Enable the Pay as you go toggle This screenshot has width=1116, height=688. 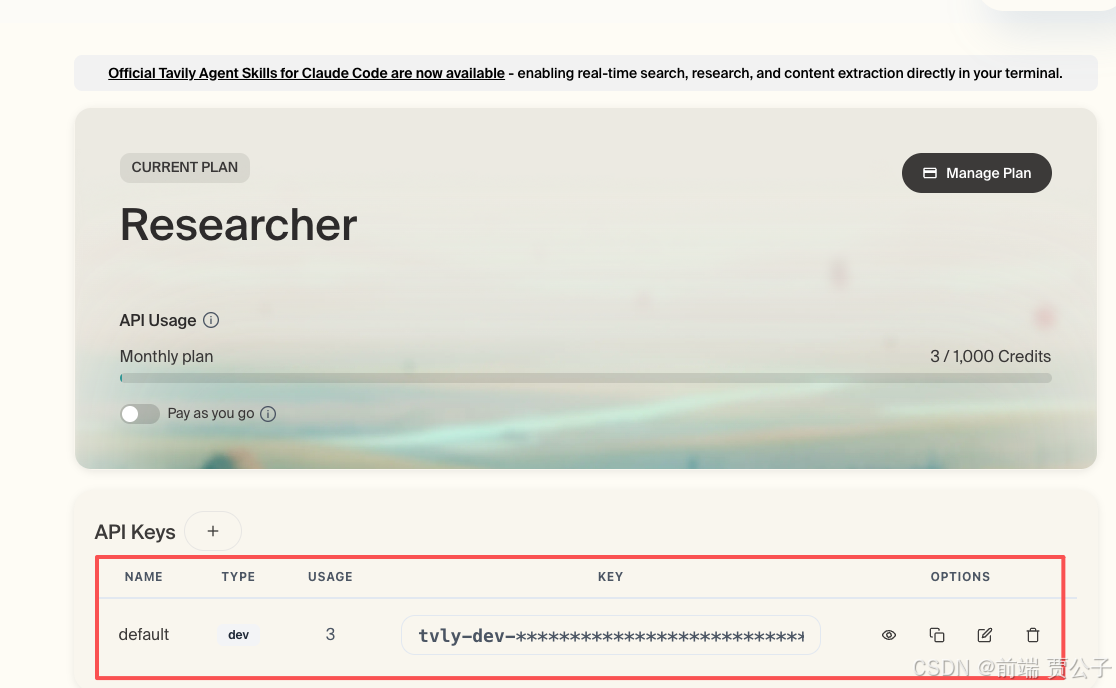tap(140, 414)
